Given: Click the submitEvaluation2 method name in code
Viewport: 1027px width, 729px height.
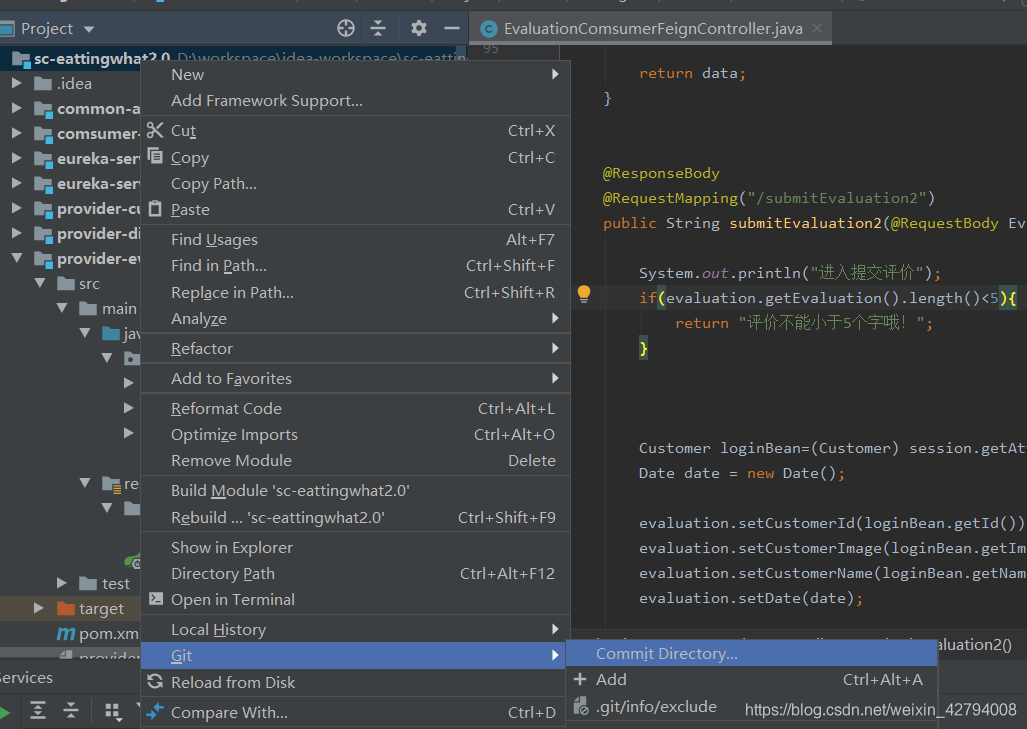Looking at the screenshot, I should [806, 223].
